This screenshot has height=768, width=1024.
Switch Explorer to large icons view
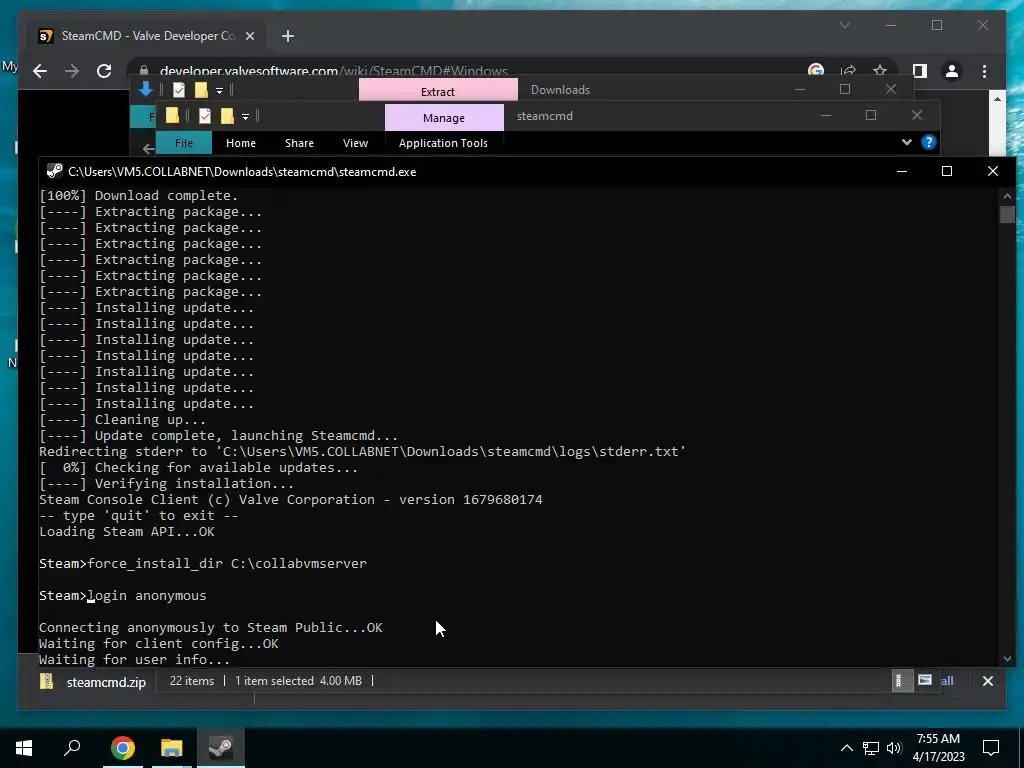tap(925, 680)
